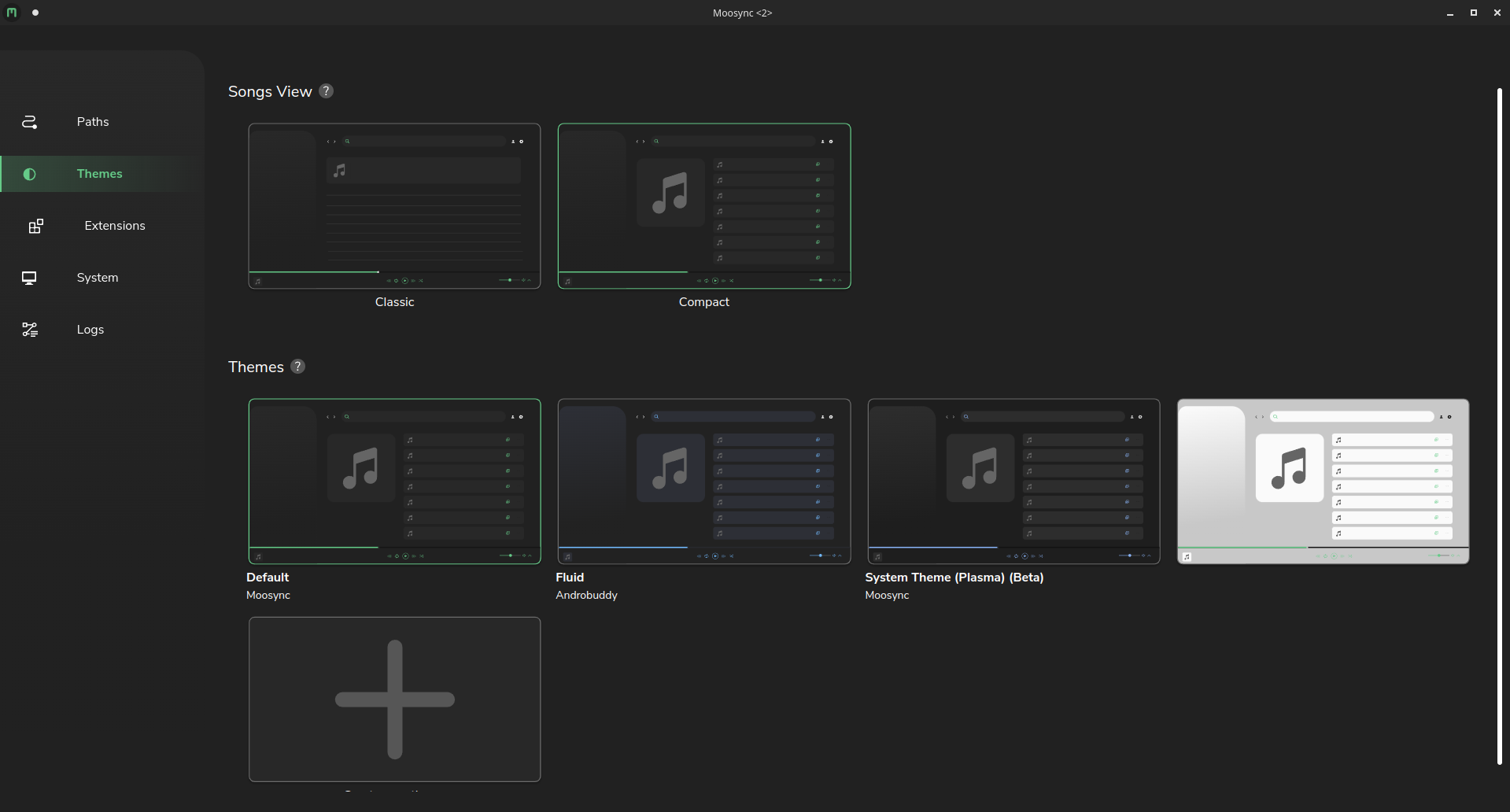
Task: Choose the Compact songs view layout
Action: tap(704, 206)
